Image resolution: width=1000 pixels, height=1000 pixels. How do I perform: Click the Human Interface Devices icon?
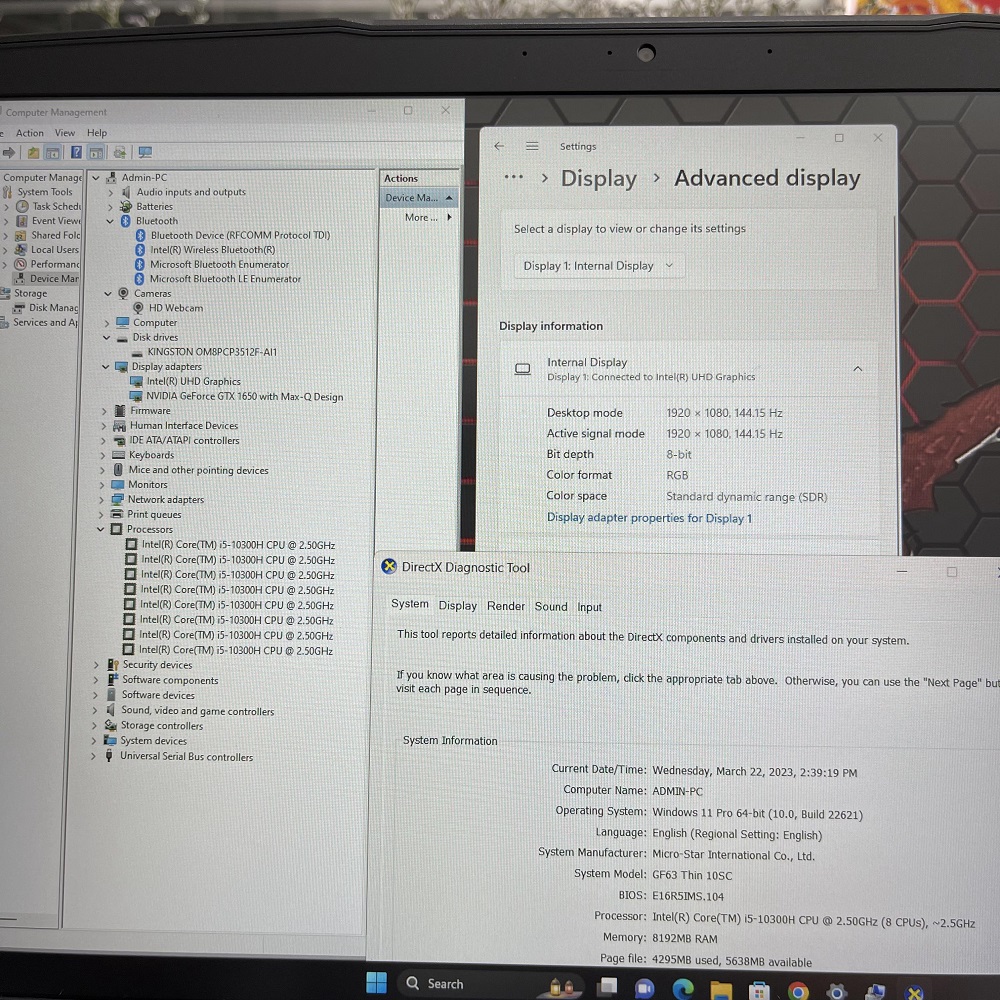click(119, 426)
